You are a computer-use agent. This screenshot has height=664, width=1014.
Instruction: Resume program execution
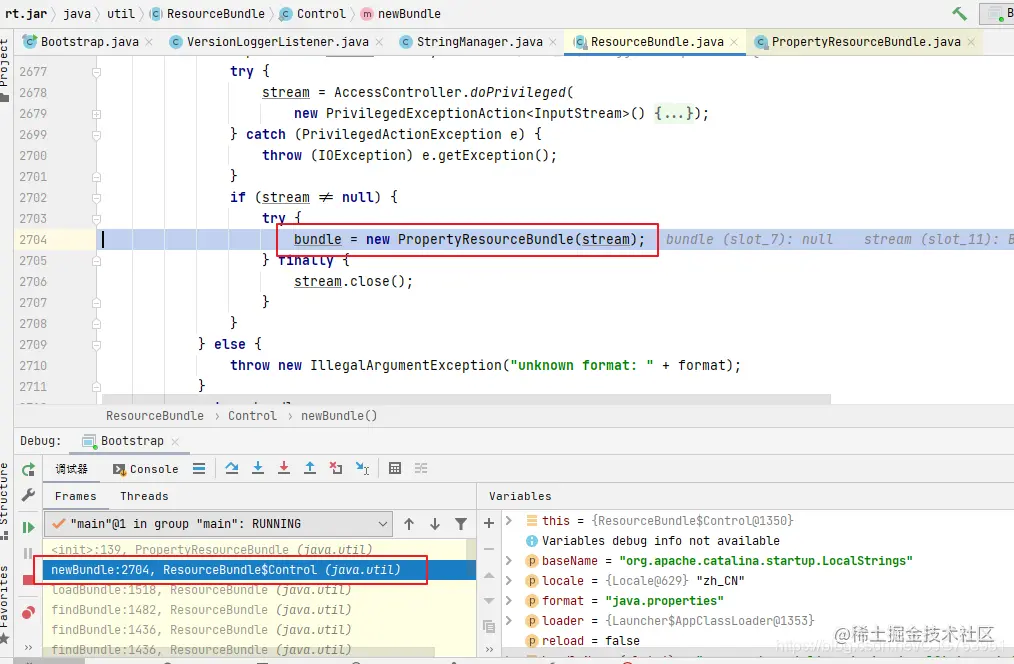(x=28, y=528)
